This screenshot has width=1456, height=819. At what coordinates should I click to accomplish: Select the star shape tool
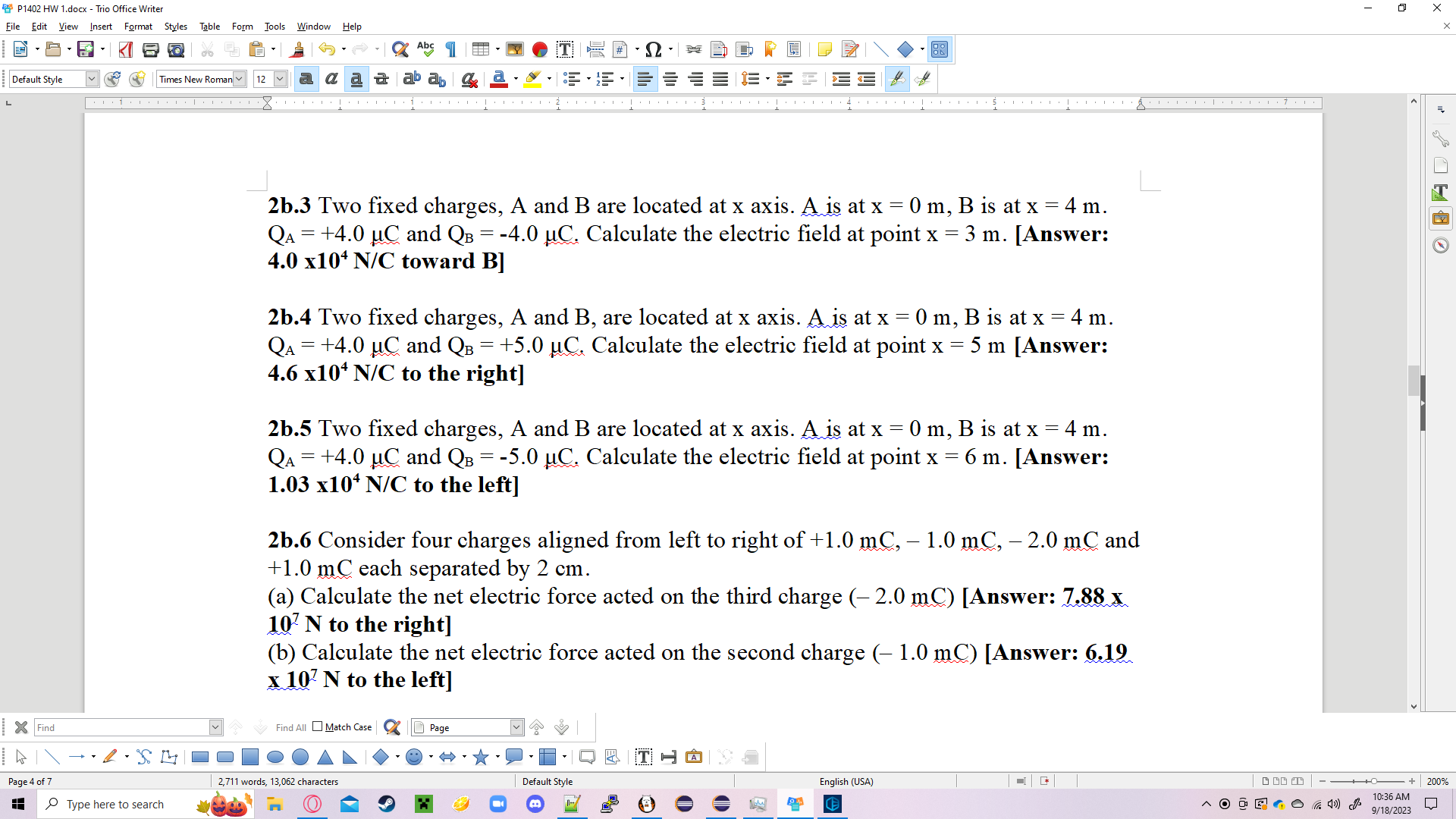(482, 756)
